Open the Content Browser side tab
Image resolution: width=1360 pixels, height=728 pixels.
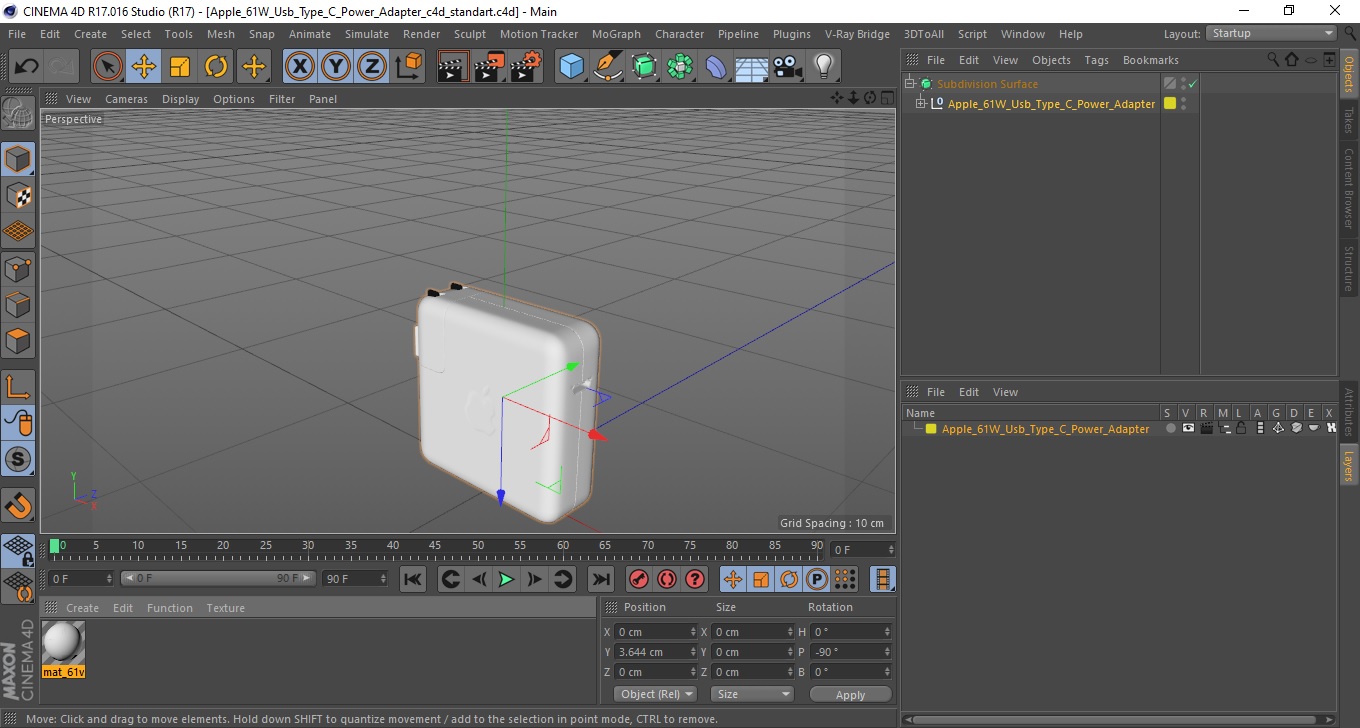tap(1349, 188)
